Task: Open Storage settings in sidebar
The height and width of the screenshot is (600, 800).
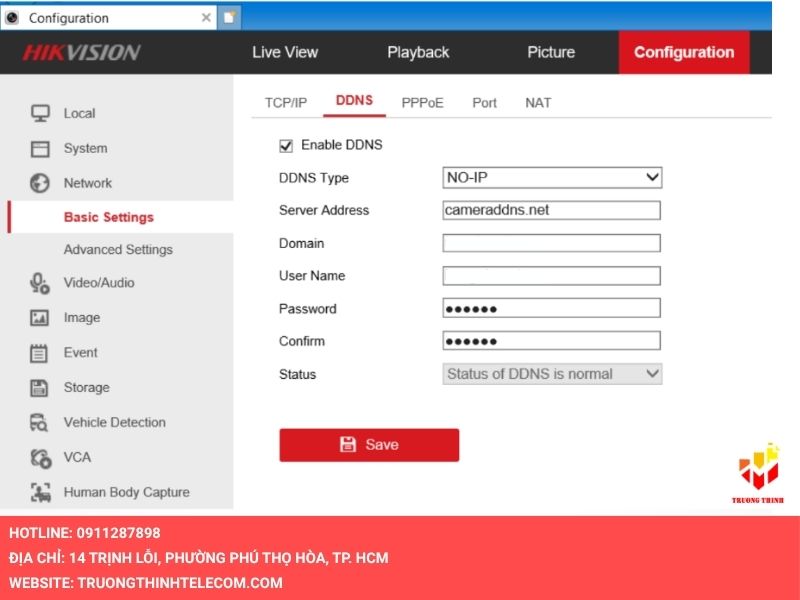Action: click(x=86, y=388)
